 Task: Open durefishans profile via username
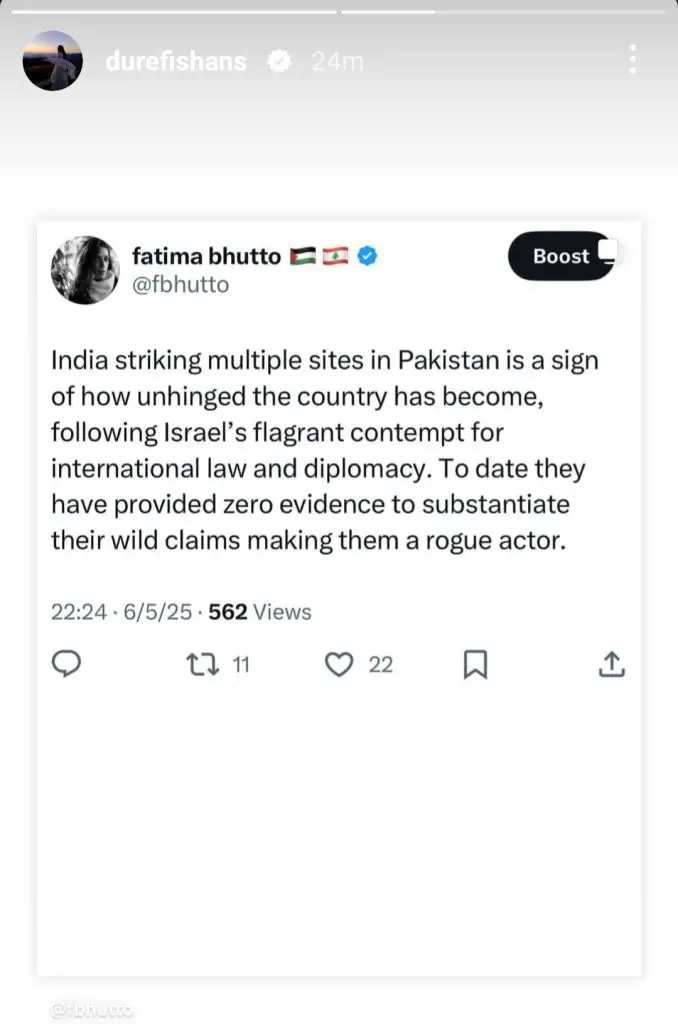[175, 61]
